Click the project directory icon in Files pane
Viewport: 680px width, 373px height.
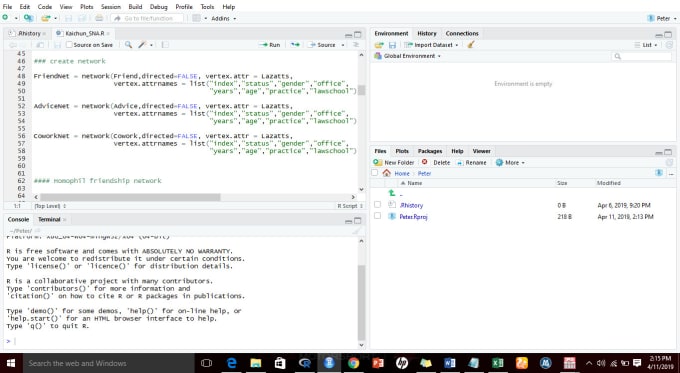pos(659,173)
